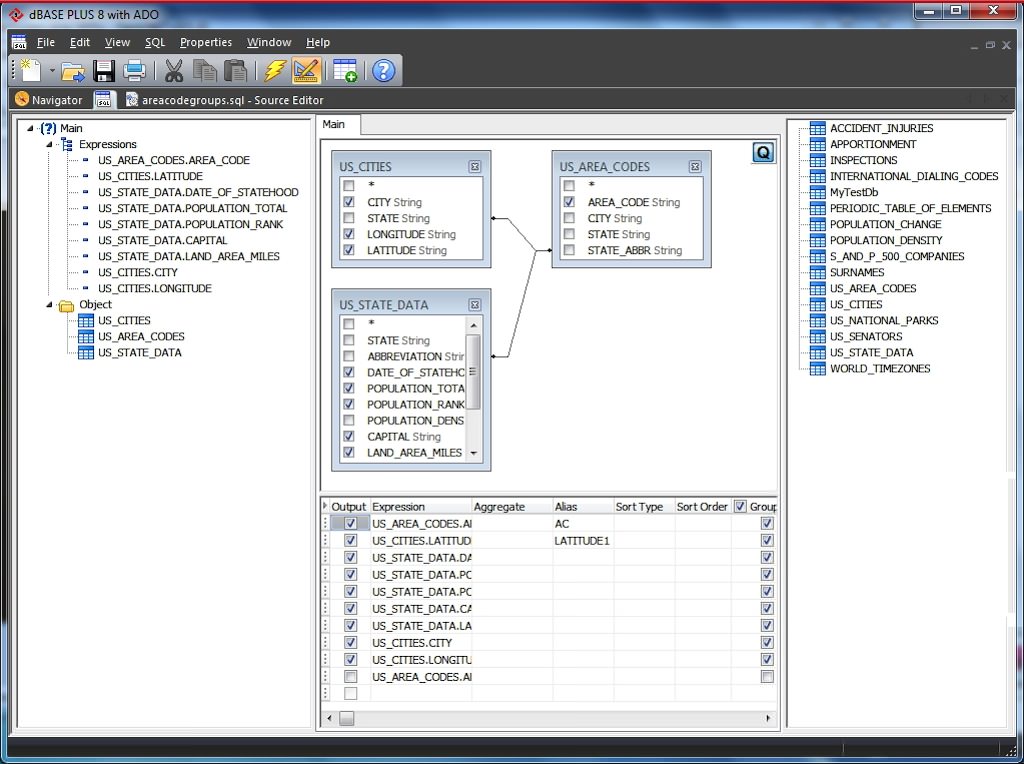This screenshot has width=1024, height=764.
Task: Switch to areacodegroups.sql Source Editor tab
Action: click(225, 100)
